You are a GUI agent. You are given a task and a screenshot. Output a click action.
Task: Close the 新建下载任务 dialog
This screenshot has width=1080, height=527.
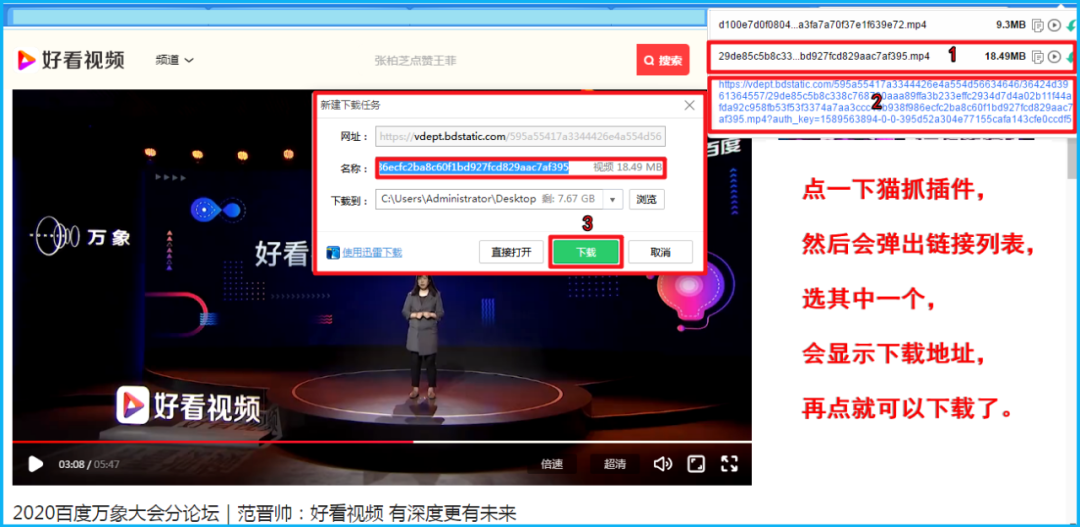[689, 105]
